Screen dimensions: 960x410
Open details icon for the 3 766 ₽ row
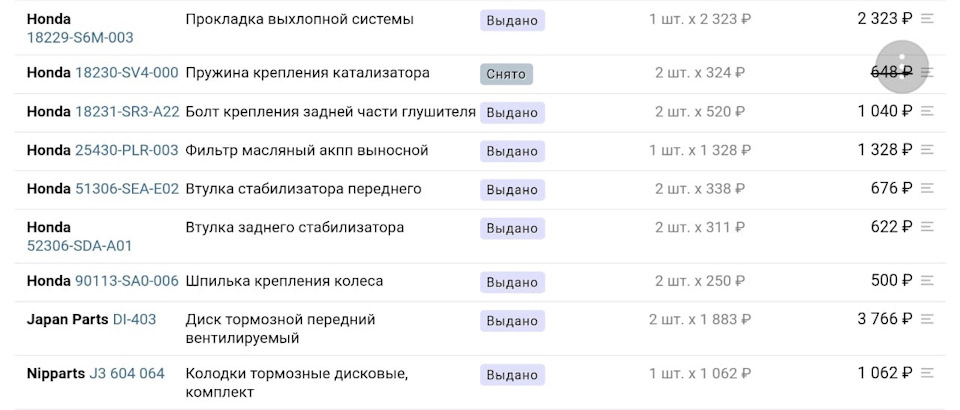(927, 319)
